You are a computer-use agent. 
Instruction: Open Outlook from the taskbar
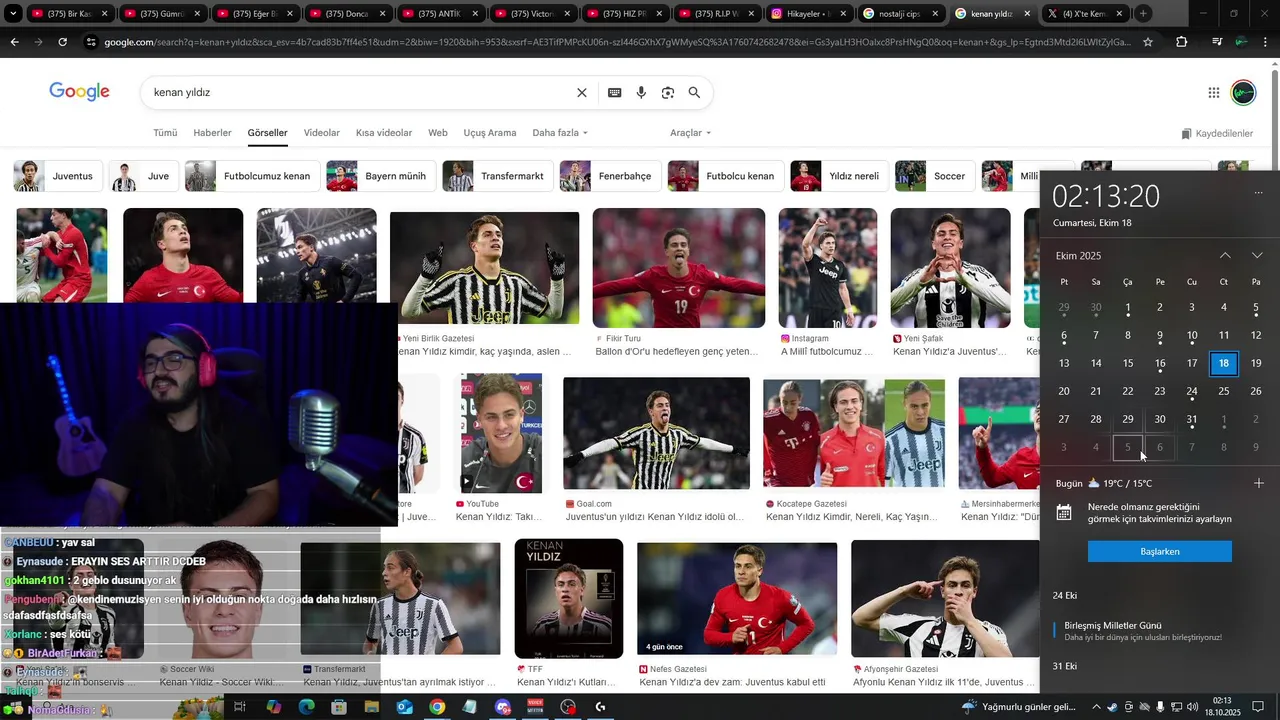point(404,707)
